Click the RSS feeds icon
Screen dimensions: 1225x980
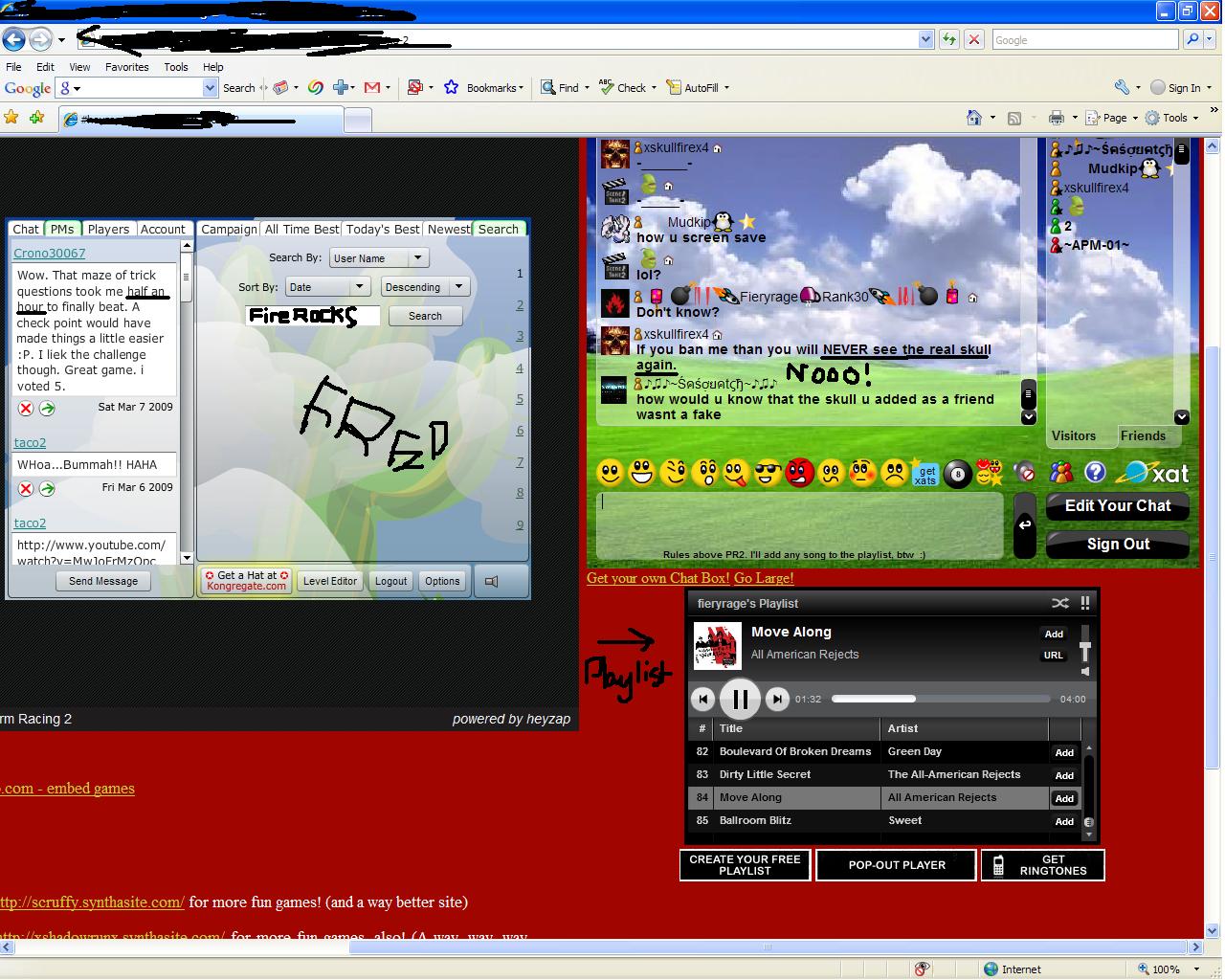[x=1014, y=118]
